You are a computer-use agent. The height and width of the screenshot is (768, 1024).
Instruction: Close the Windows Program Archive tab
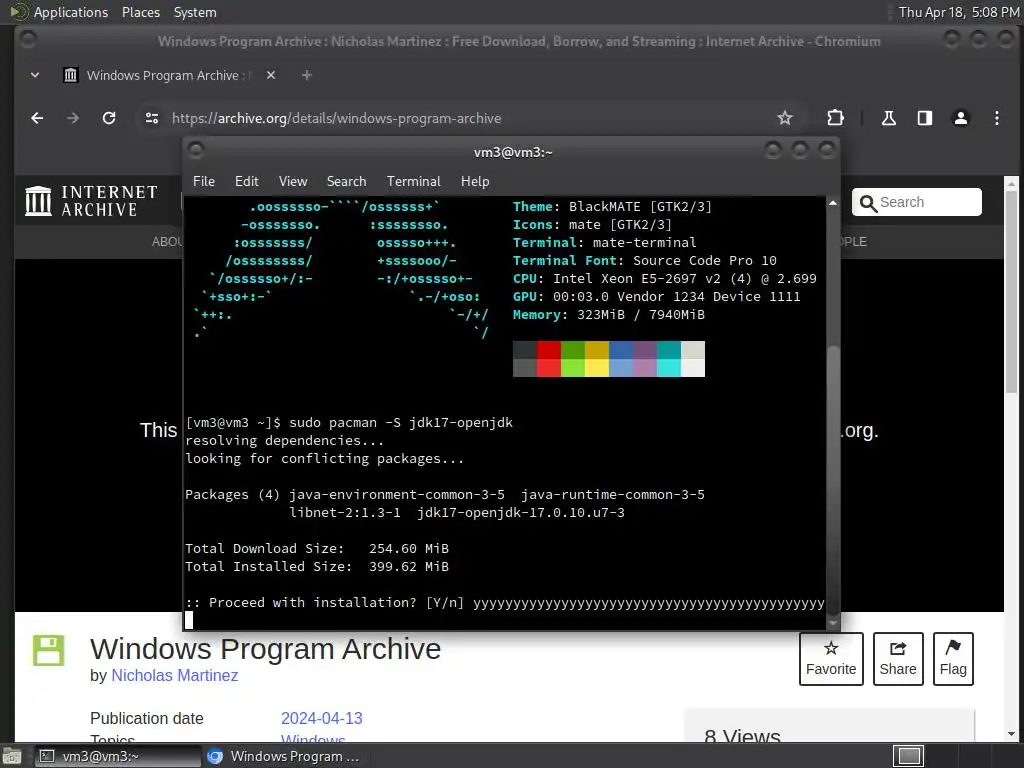click(x=271, y=75)
